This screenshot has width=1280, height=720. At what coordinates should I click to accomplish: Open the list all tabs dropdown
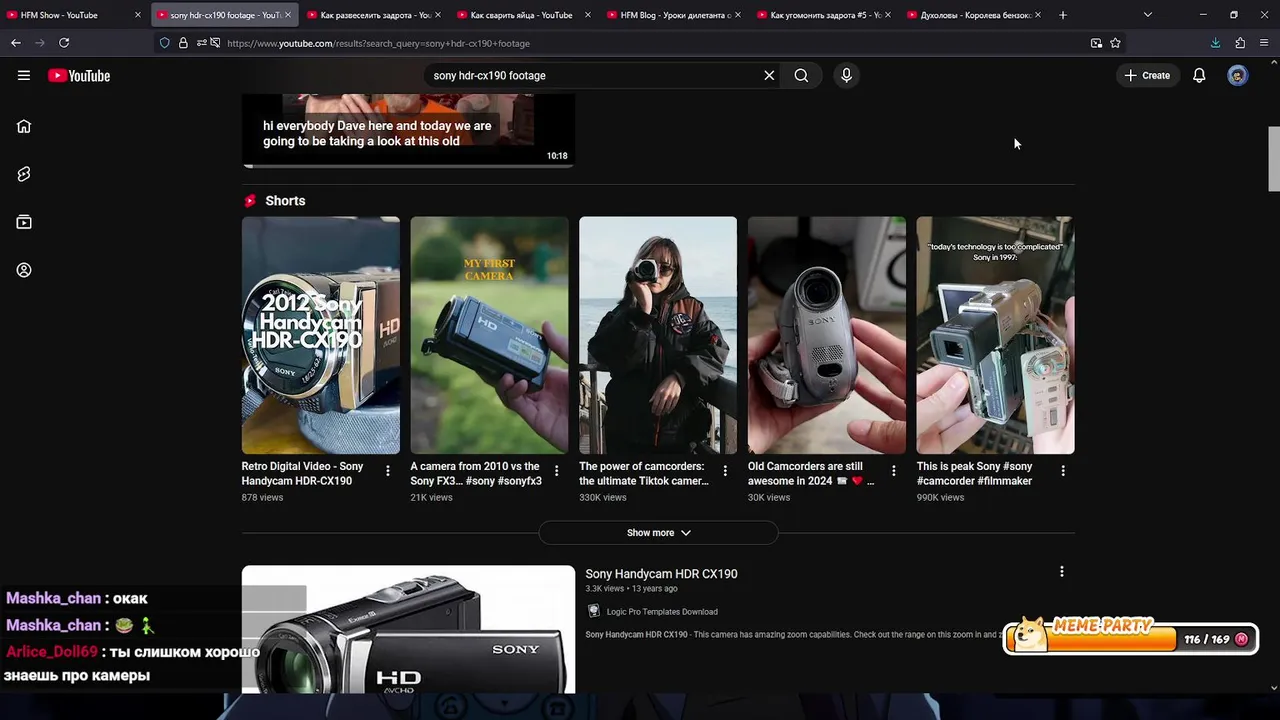pyautogui.click(x=1147, y=15)
